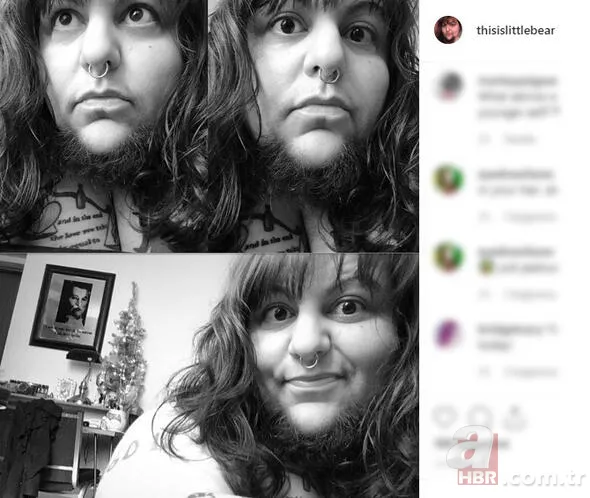
Task: Share the post using the share icon
Action: [x=514, y=416]
